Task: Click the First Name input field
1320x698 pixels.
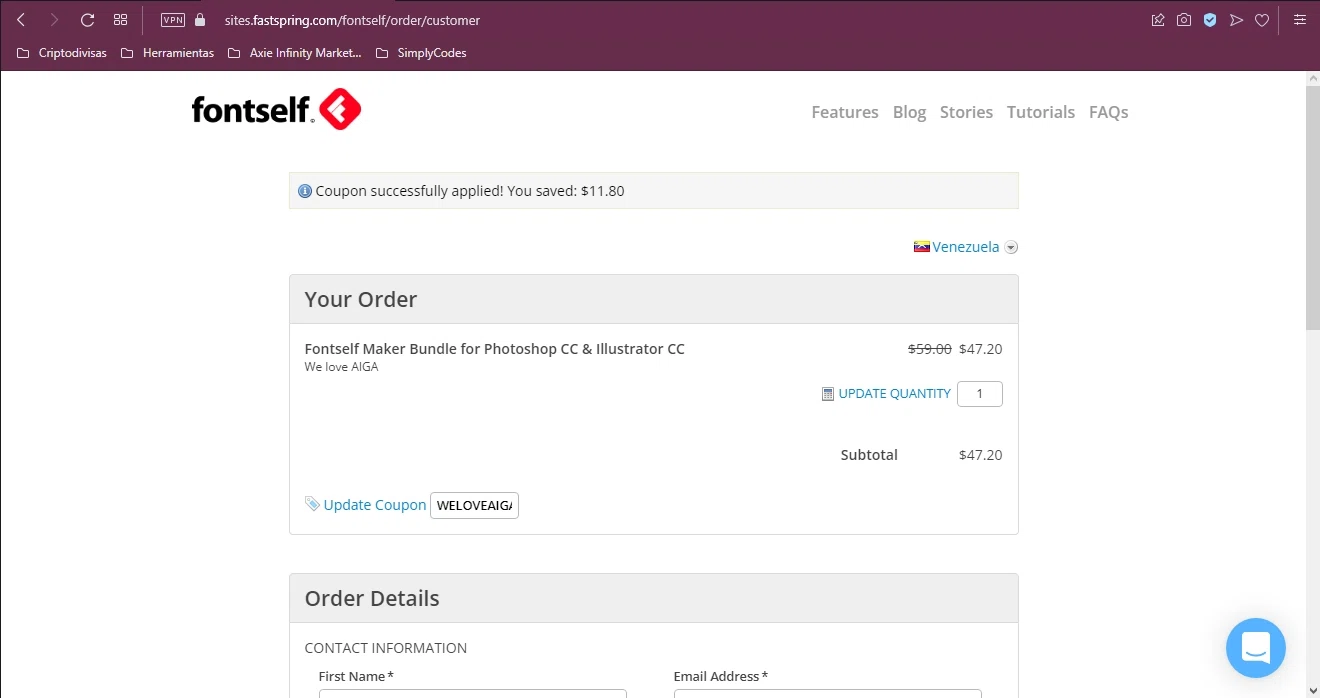Action: point(472,693)
